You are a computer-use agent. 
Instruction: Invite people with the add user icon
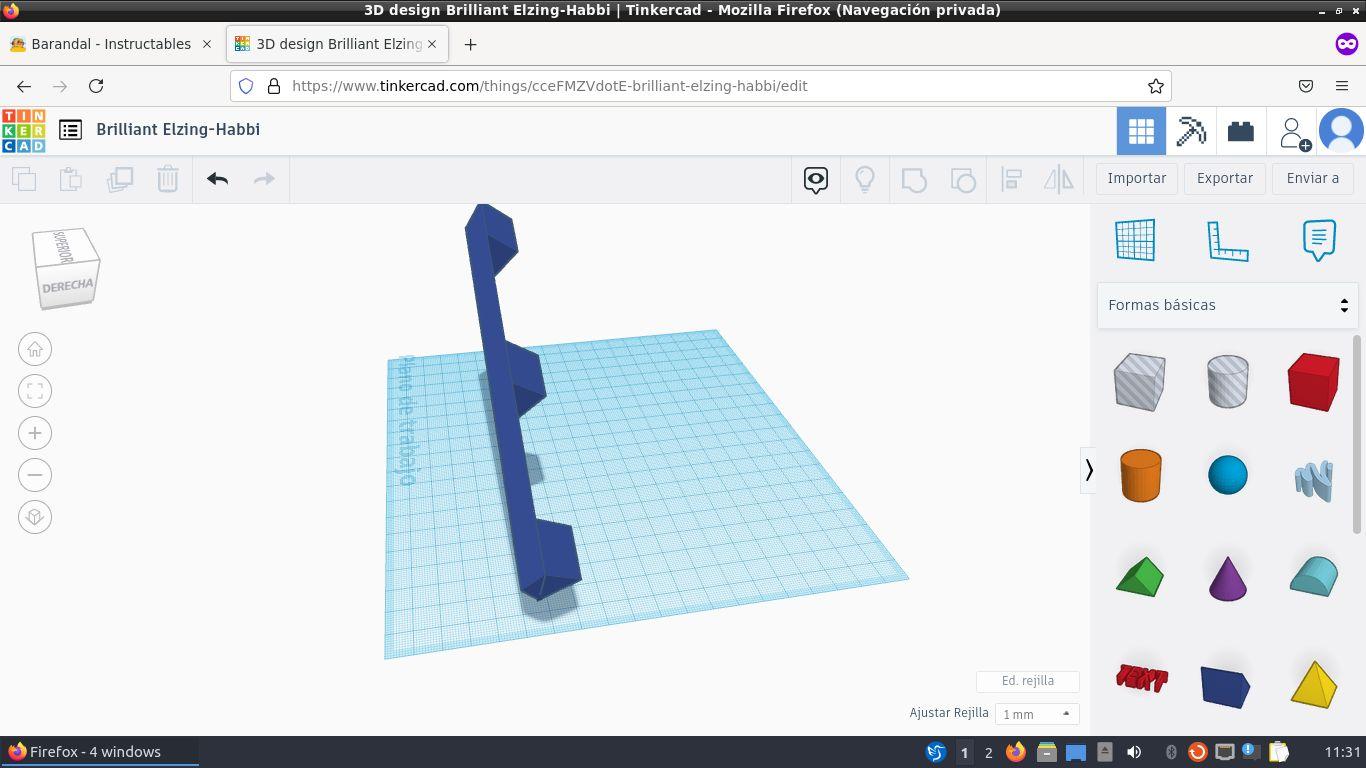click(x=1294, y=132)
